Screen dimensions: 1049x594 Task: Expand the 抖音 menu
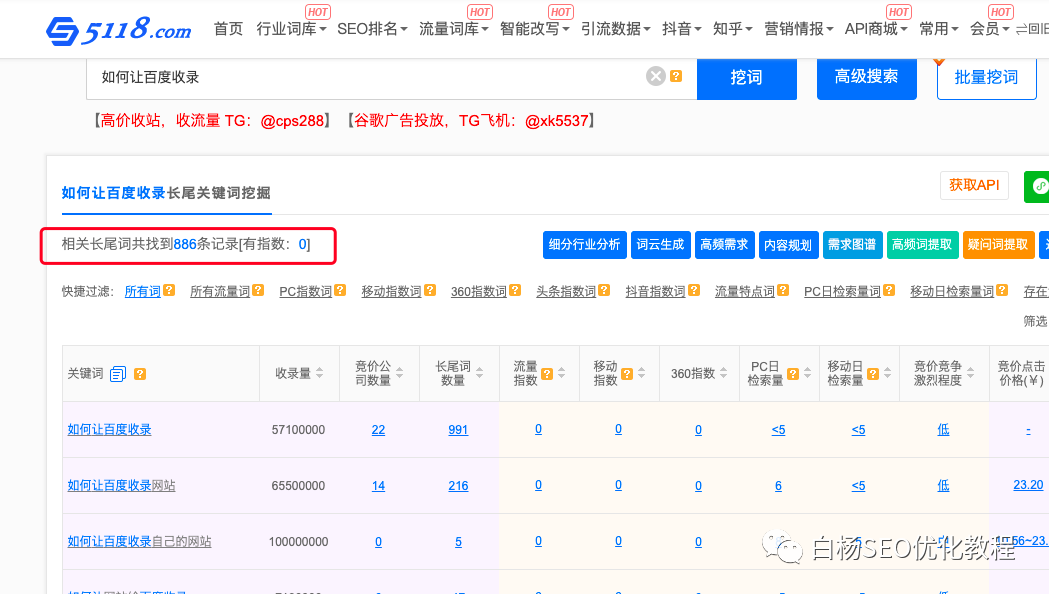[682, 29]
